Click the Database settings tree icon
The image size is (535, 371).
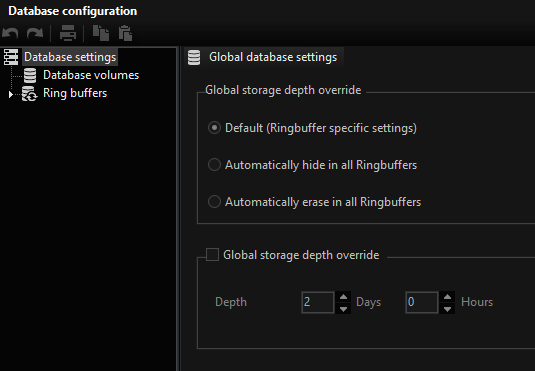click(11, 57)
